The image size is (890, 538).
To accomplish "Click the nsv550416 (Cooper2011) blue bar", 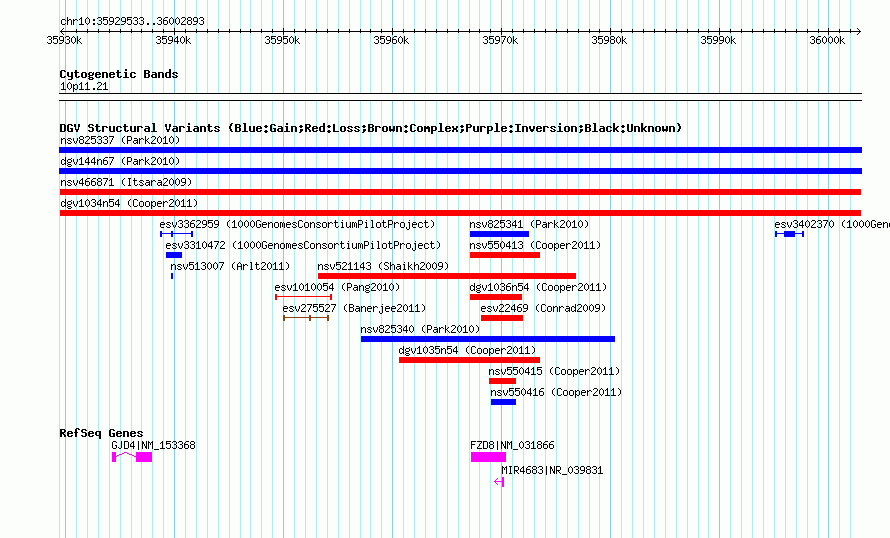I will pos(503,402).
